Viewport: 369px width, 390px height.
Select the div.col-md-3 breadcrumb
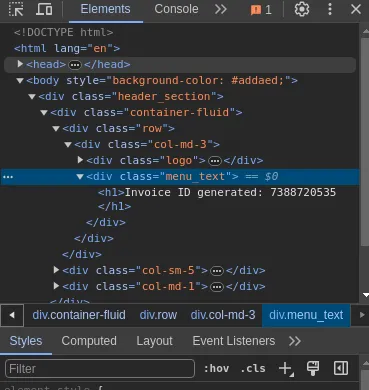point(223,315)
